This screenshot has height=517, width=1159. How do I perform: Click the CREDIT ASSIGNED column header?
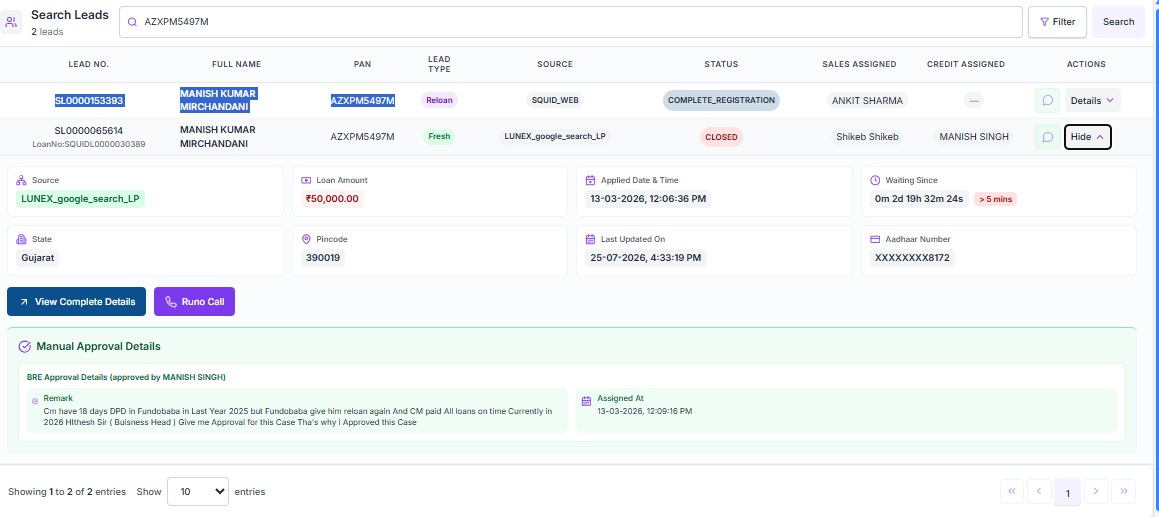pos(966,64)
